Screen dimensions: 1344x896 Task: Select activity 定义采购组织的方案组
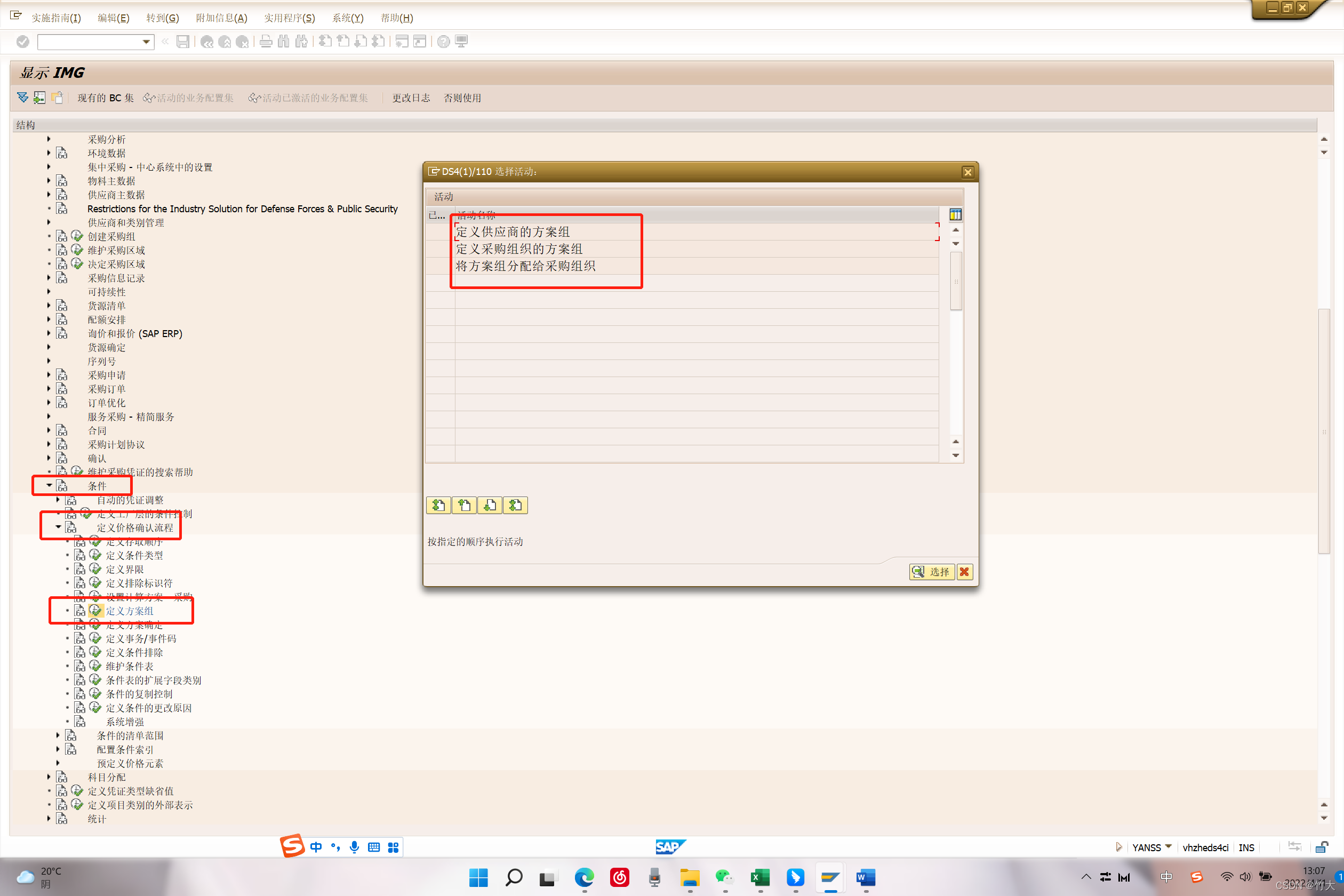(x=519, y=249)
